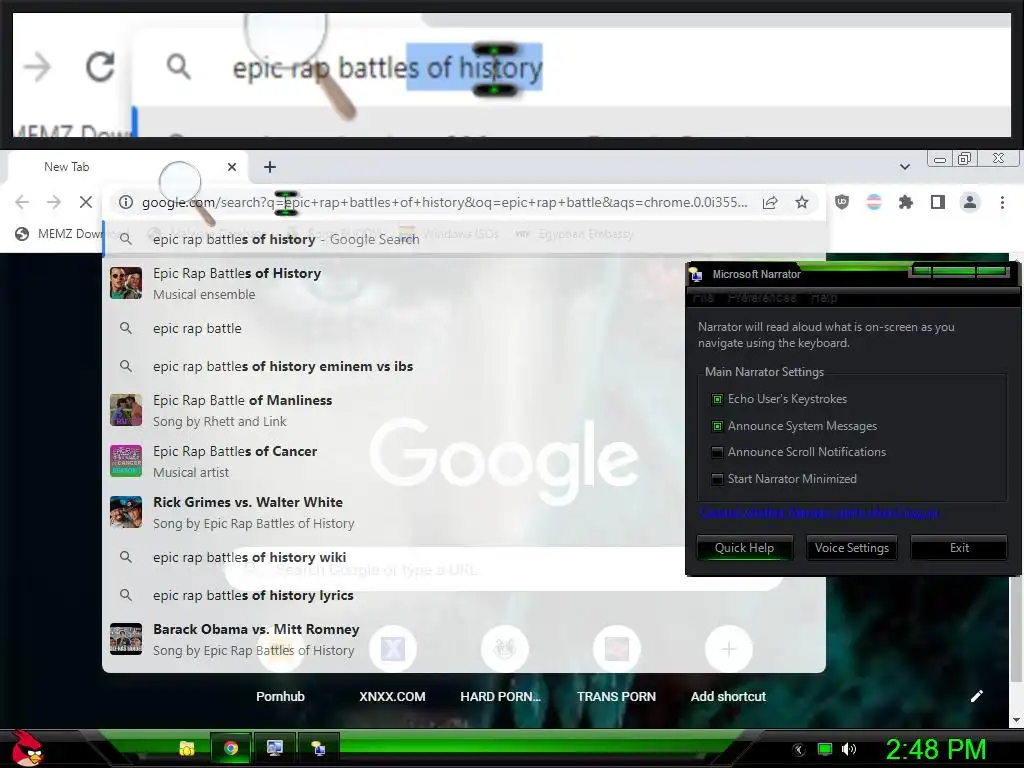Go back with the browser back arrow
The image size is (1024, 768).
pyautogui.click(x=22, y=202)
